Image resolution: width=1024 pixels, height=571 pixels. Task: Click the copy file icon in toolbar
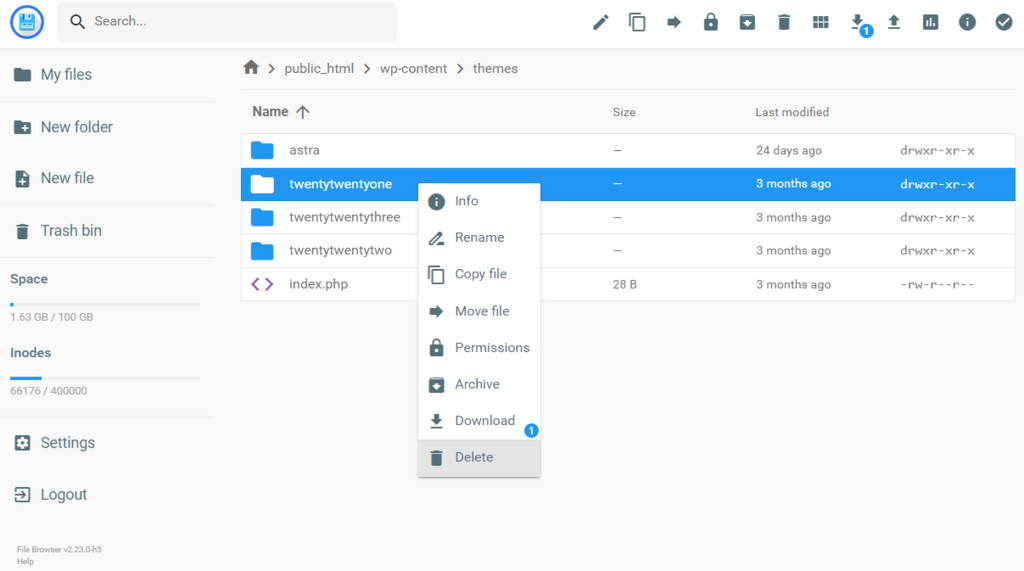click(637, 22)
